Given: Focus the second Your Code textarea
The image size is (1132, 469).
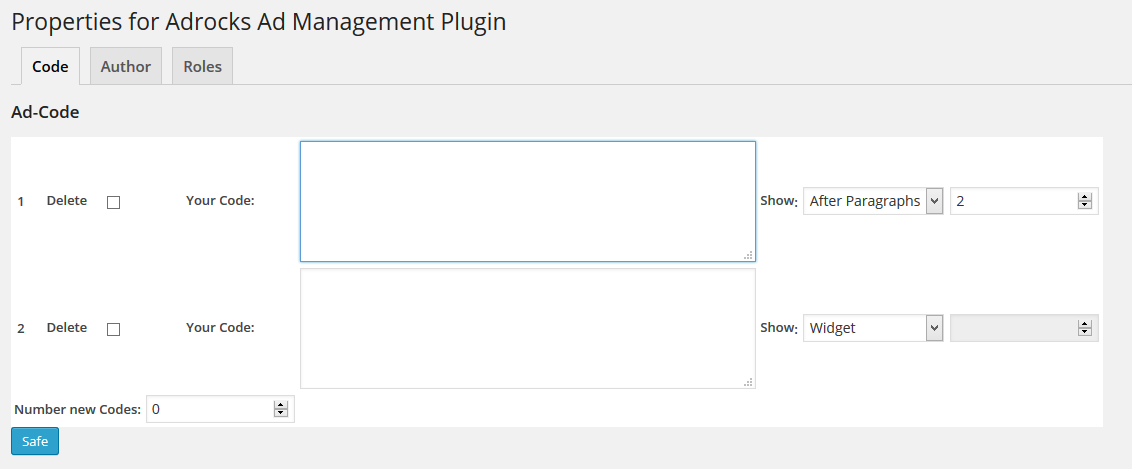Looking at the screenshot, I should (x=528, y=328).
